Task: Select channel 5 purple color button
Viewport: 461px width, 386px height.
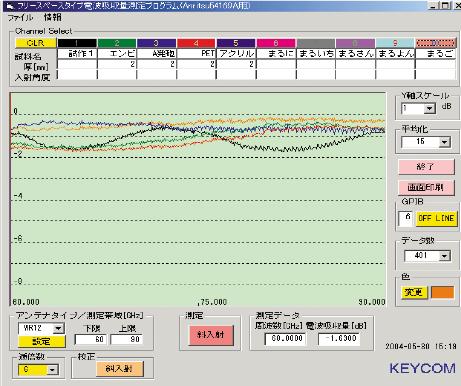Action: (x=236, y=43)
